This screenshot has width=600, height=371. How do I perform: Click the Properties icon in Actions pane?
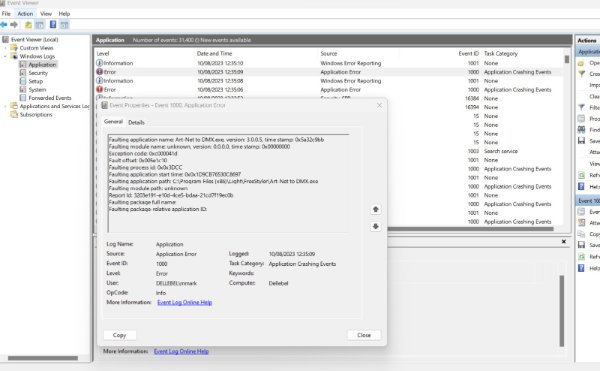click(581, 119)
